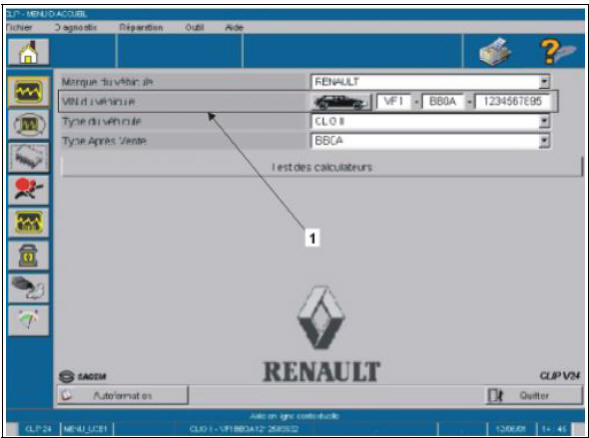Open the gauge meter sidebar icon
Viewport: 589px width, 438px height.
(29, 320)
